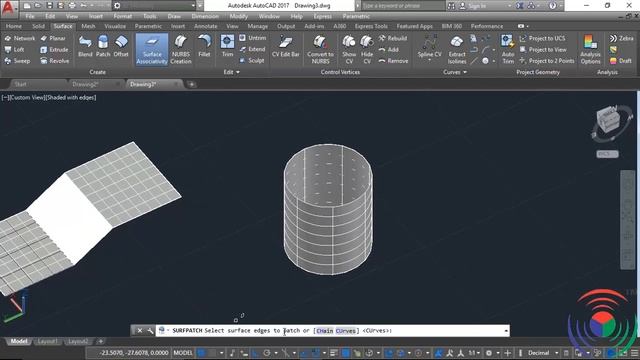The width and height of the screenshot is (640, 360).
Task: Close the command line window
Action: [140, 331]
